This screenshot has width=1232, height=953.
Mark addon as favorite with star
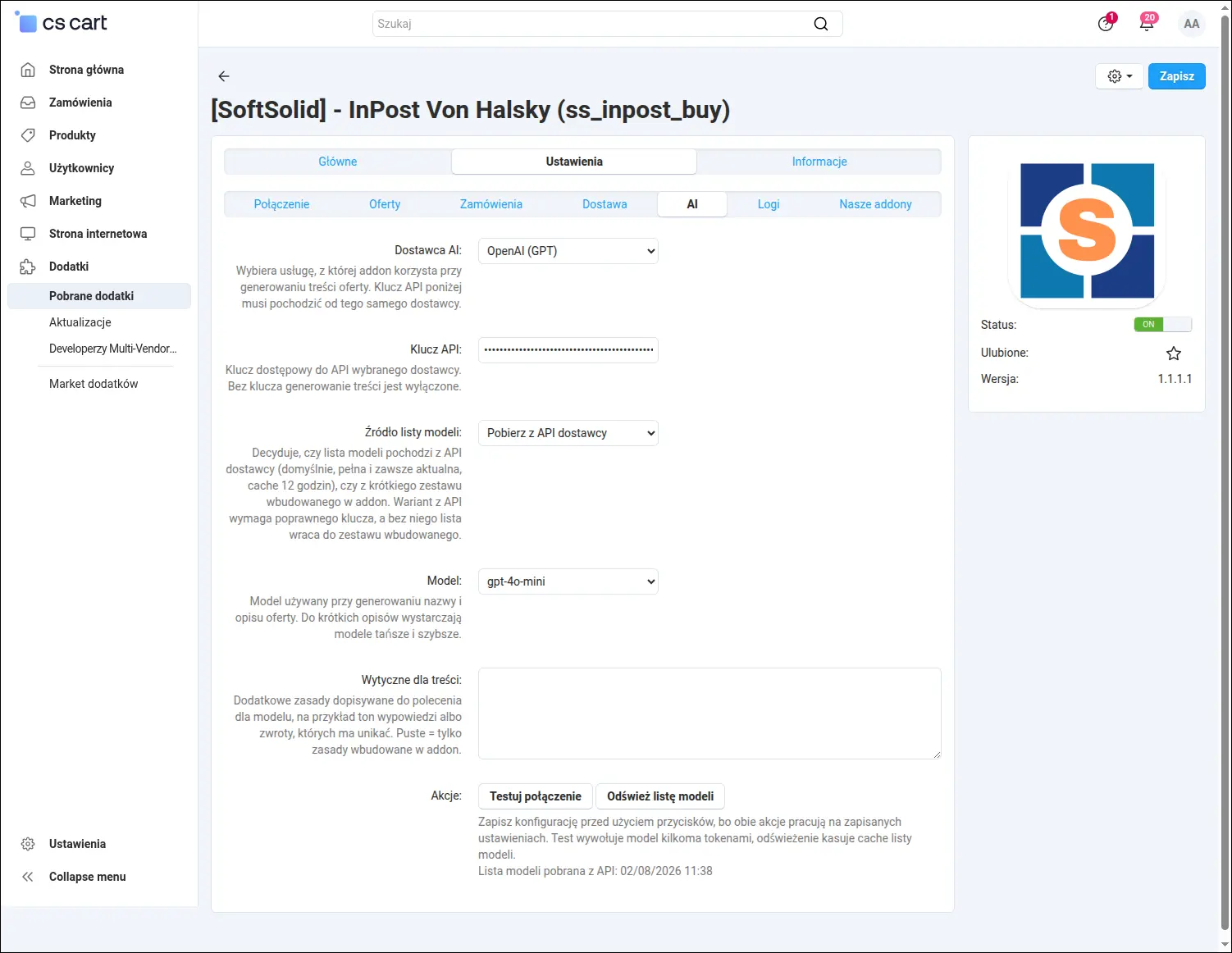click(1174, 353)
